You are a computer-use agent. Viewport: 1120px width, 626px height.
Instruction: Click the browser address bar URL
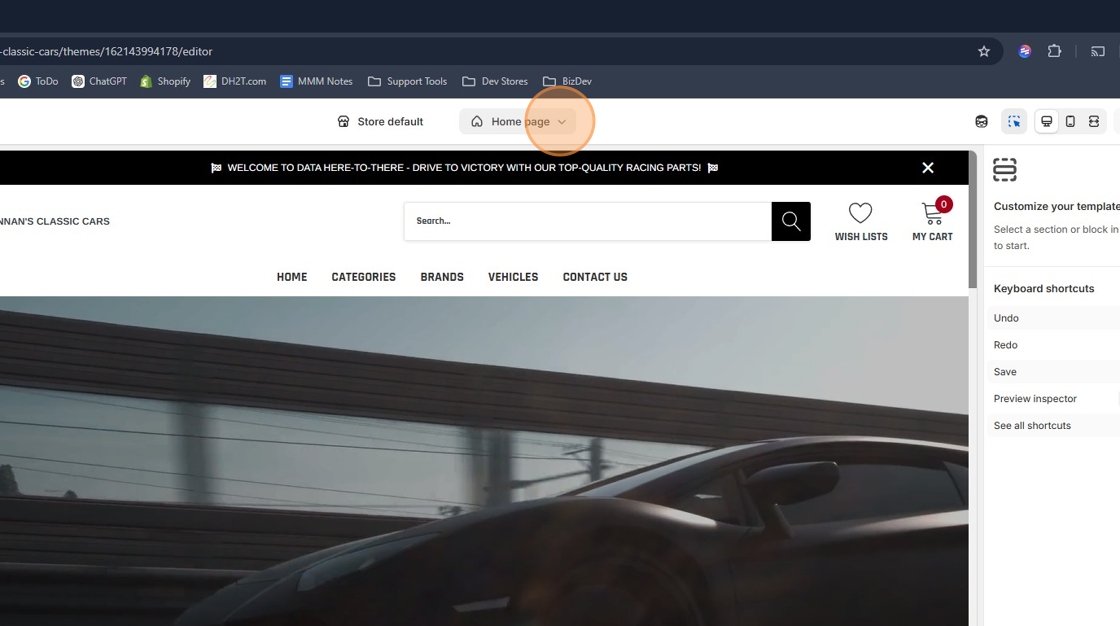[x=107, y=51]
